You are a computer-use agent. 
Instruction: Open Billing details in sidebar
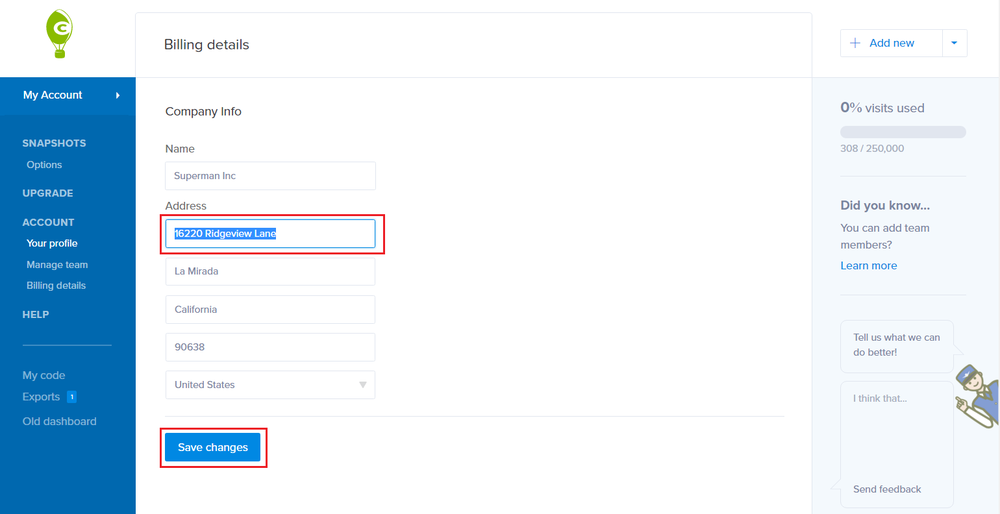[x=56, y=286]
